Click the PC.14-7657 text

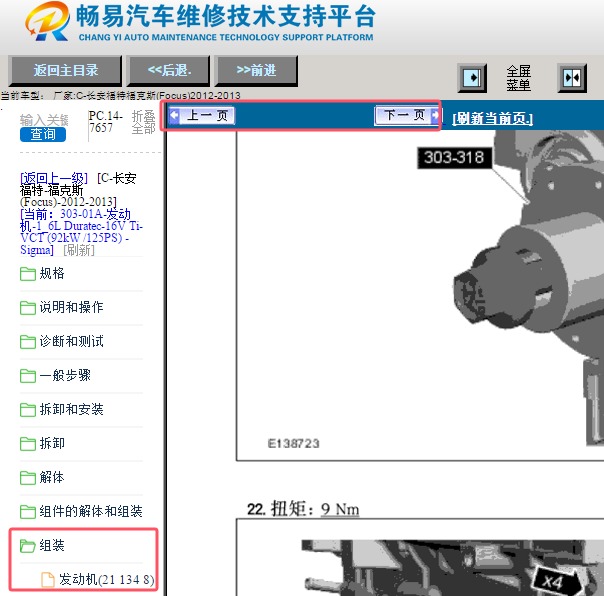(106, 122)
